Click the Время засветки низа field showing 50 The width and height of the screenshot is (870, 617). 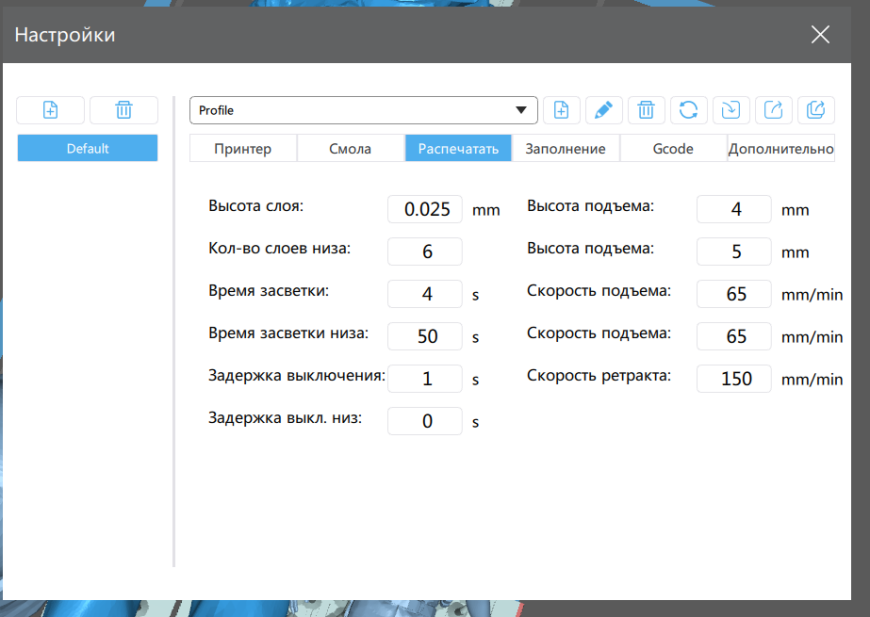[425, 336]
